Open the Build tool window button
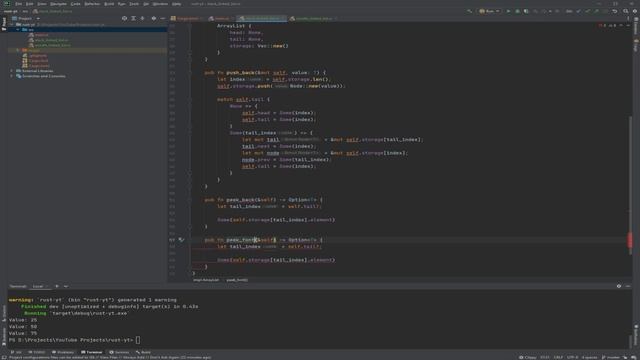640x360 pixels. [143, 352]
